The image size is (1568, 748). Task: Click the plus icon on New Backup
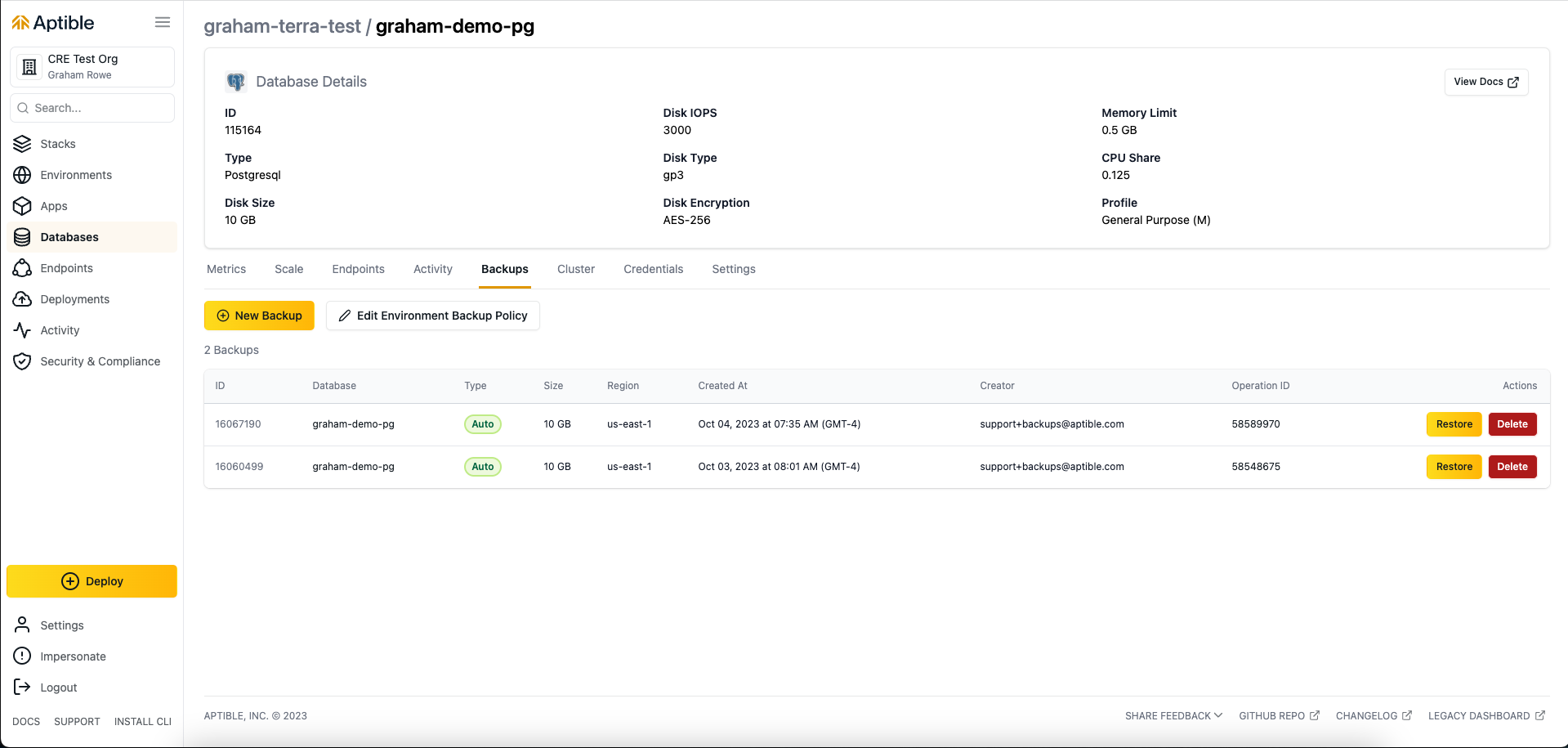(x=223, y=316)
